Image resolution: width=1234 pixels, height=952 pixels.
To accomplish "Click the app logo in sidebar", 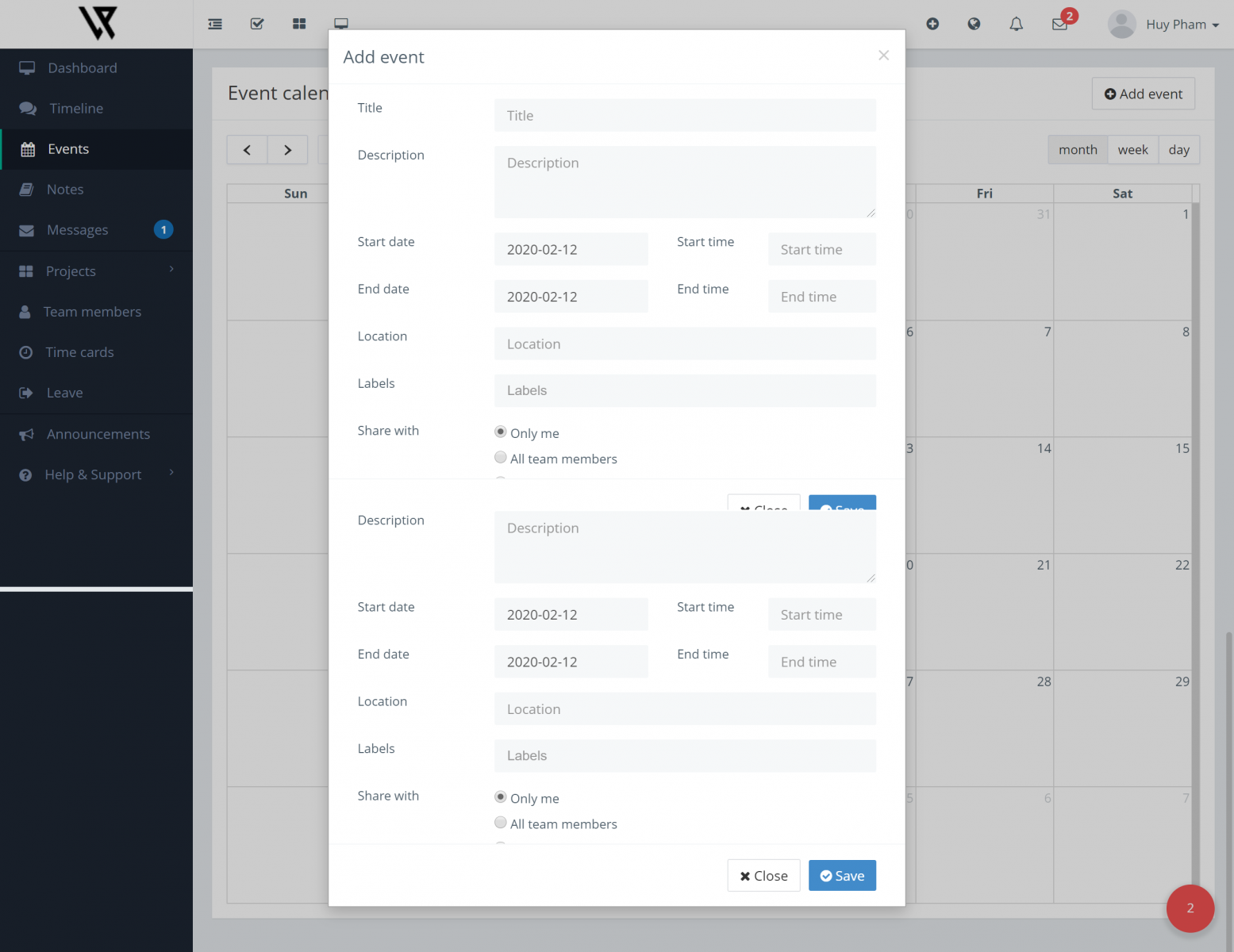I will pyautogui.click(x=98, y=23).
